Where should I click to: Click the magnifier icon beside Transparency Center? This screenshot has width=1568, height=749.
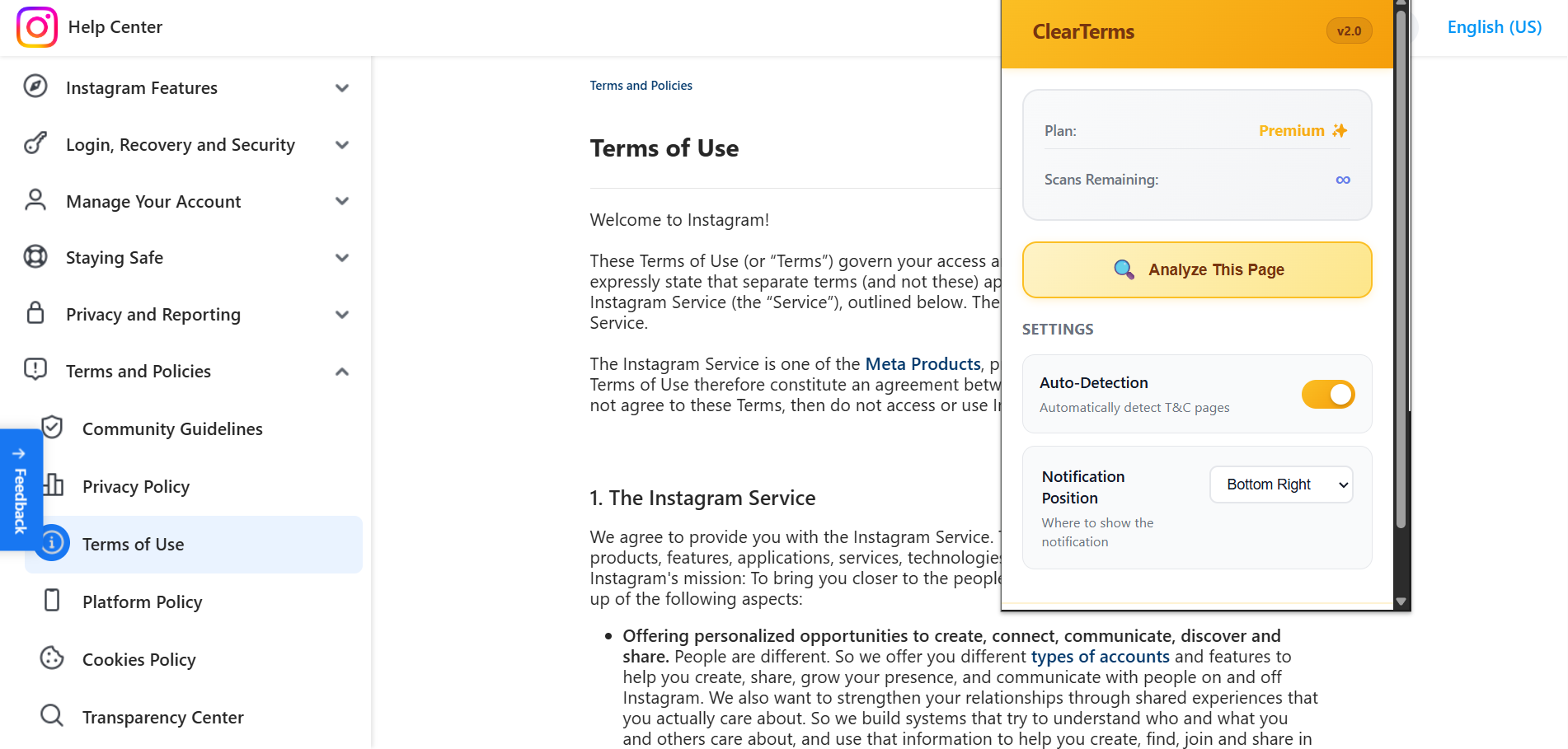[52, 715]
